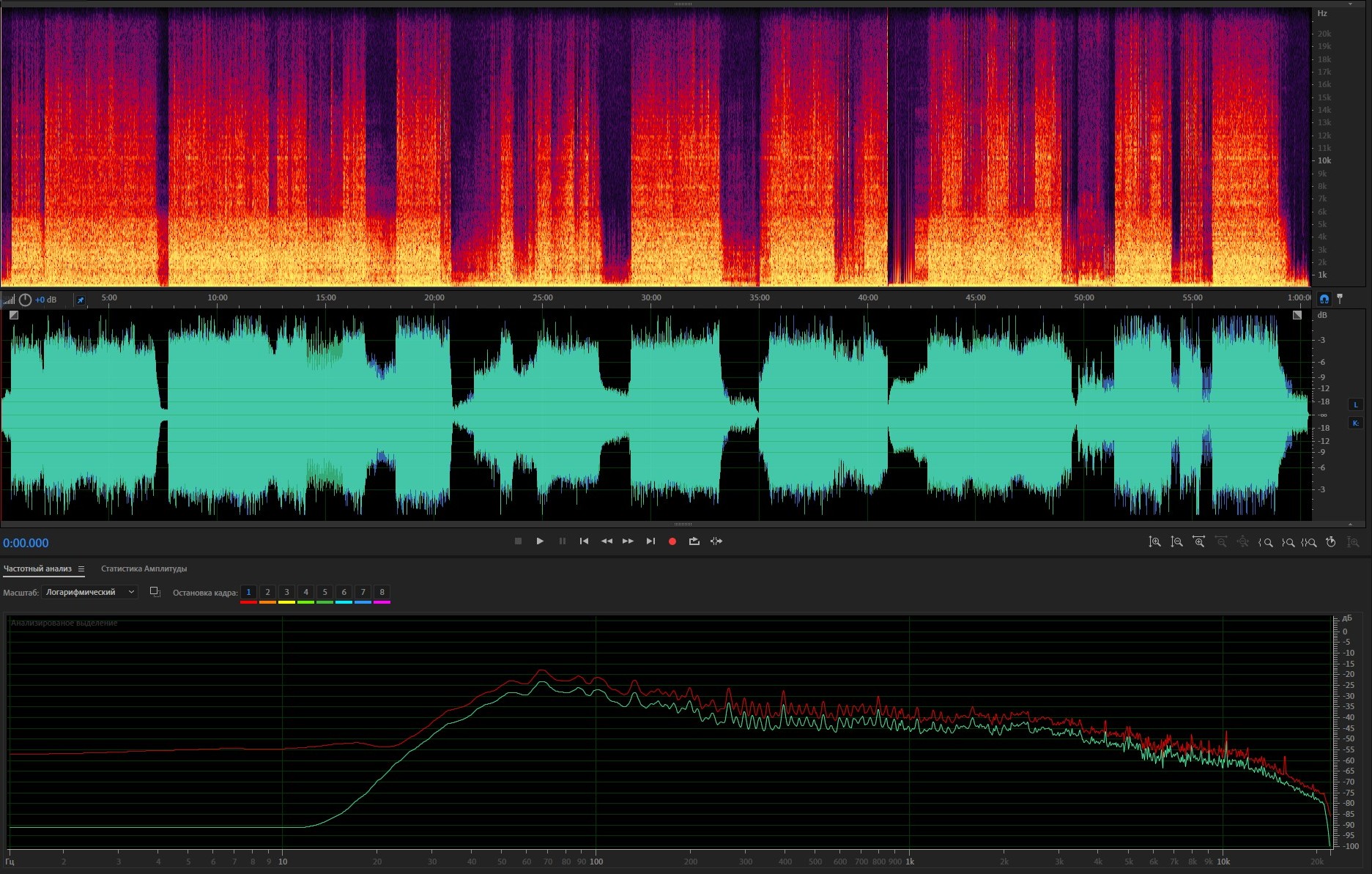Toggle right channel R button below L

click(1355, 423)
